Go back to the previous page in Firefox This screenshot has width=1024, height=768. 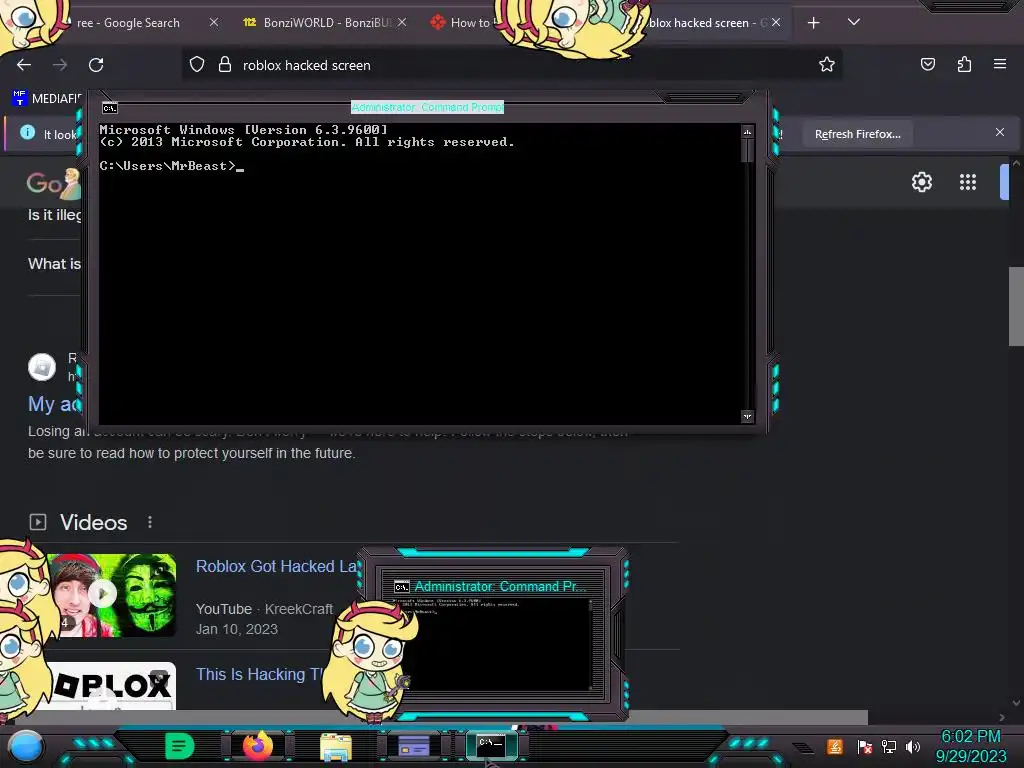[x=24, y=65]
